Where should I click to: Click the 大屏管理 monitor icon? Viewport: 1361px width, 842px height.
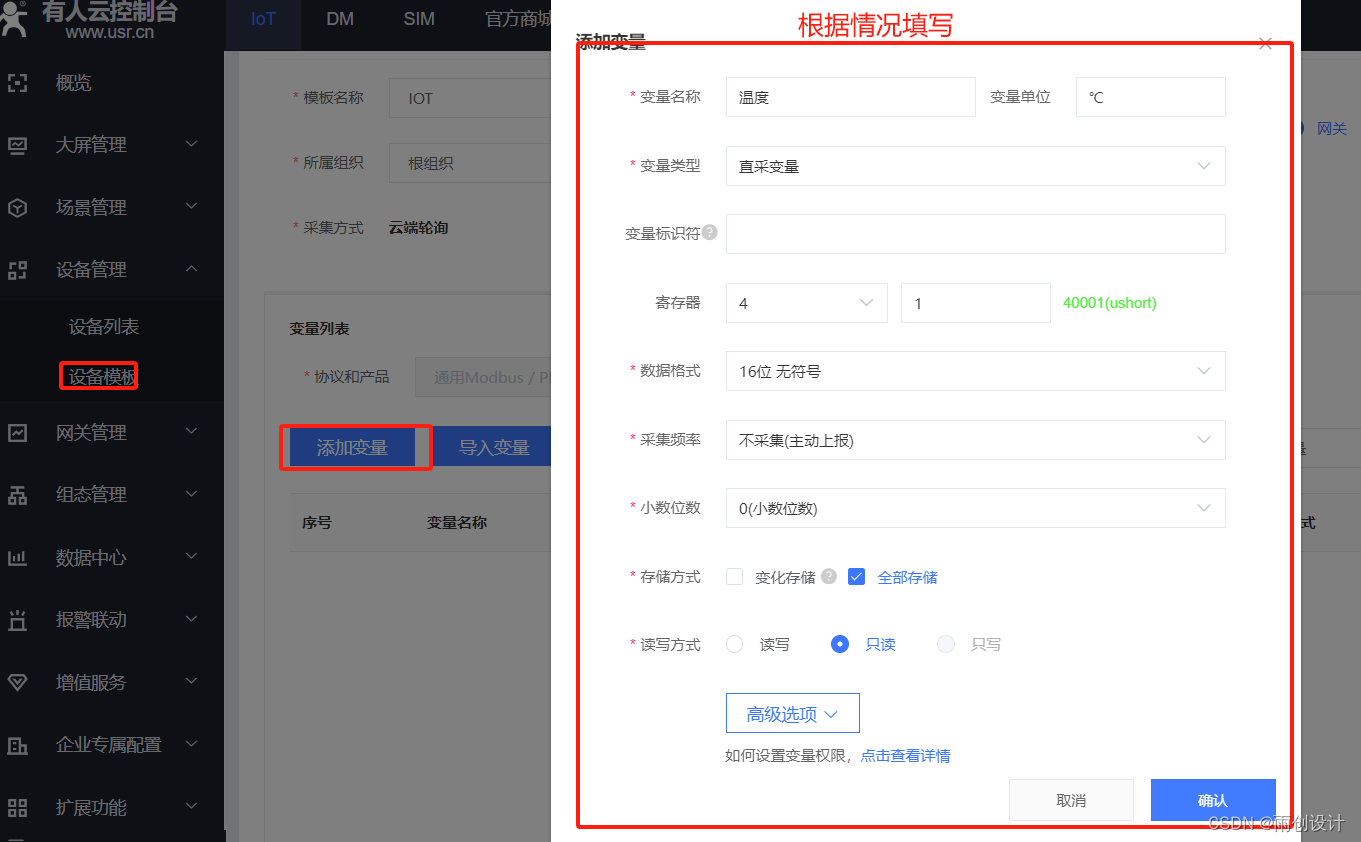pyautogui.click(x=17, y=145)
